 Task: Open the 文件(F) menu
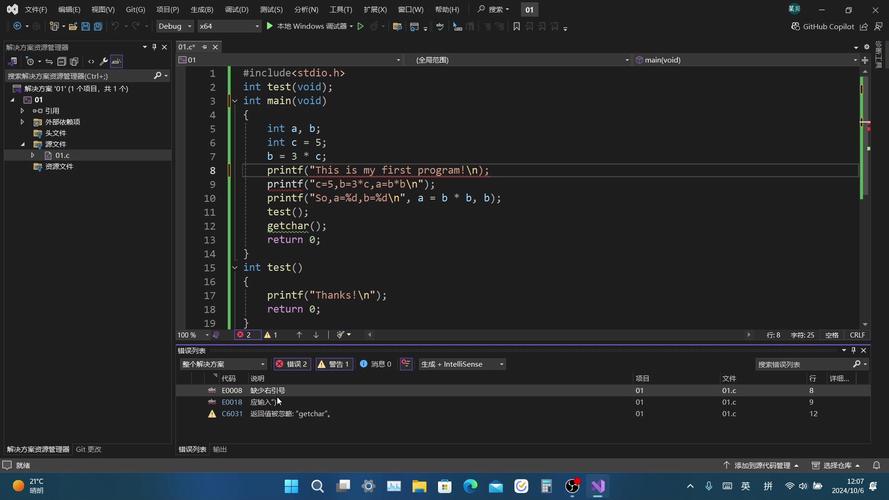(x=36, y=9)
